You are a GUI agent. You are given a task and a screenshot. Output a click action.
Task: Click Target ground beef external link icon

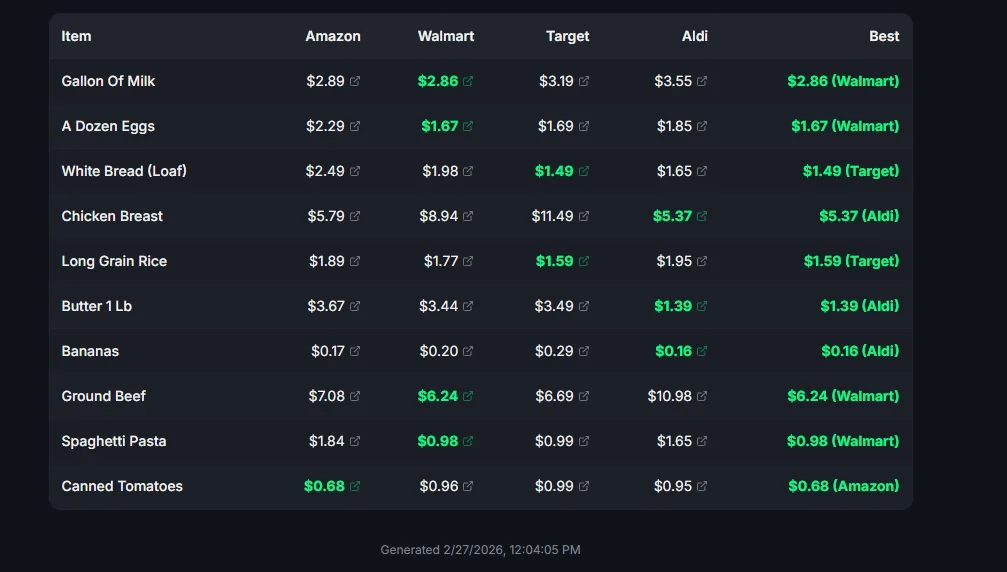(x=584, y=396)
